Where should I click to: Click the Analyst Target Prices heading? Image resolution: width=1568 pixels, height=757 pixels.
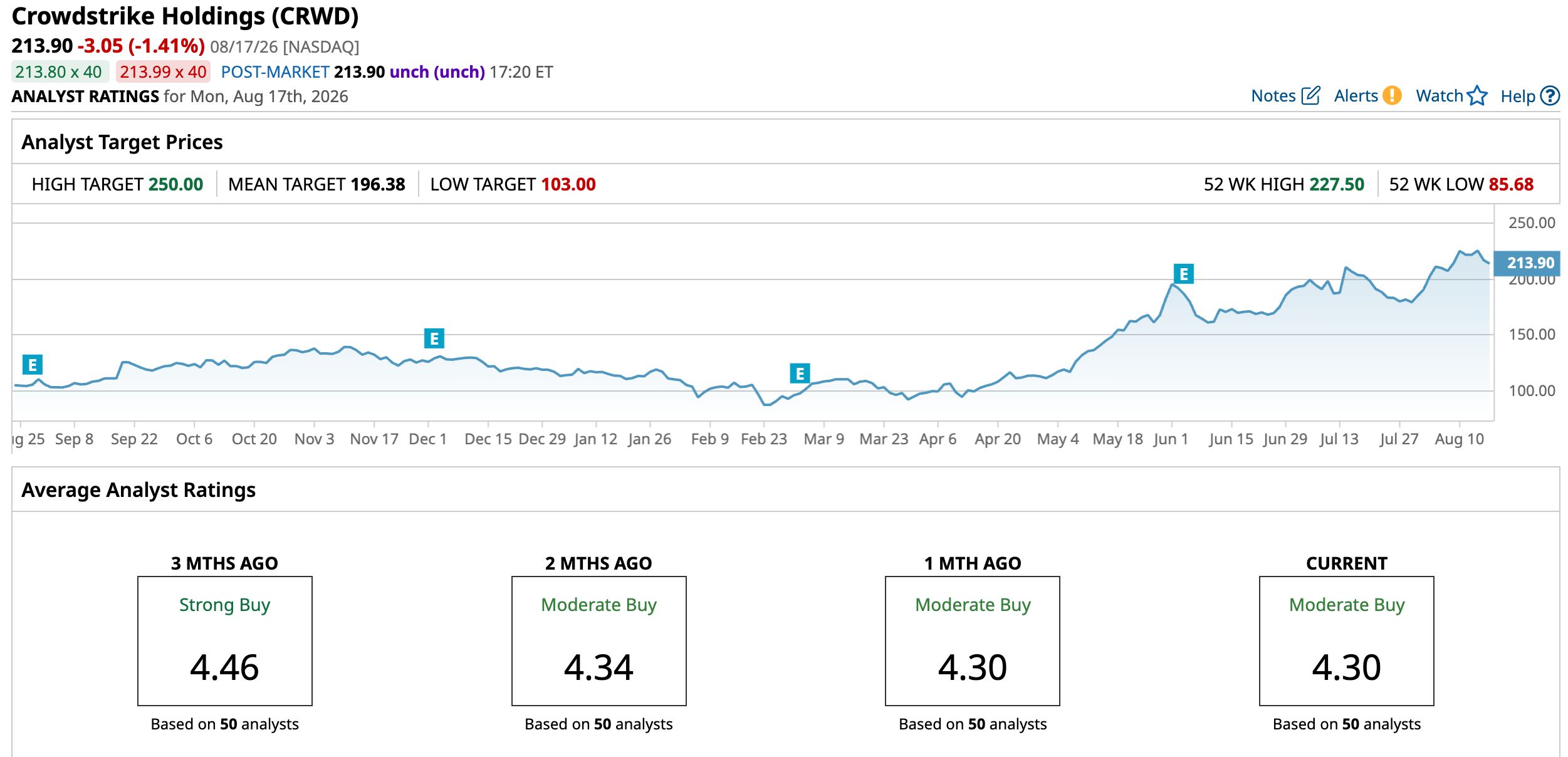pyautogui.click(x=122, y=142)
